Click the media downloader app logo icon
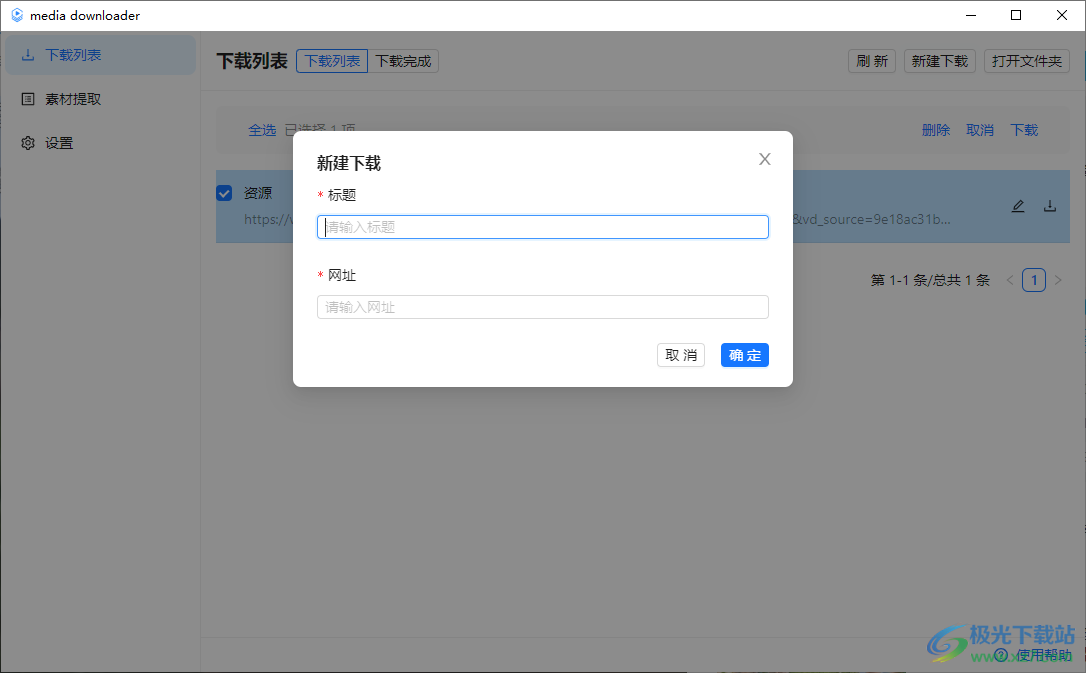 (17, 15)
